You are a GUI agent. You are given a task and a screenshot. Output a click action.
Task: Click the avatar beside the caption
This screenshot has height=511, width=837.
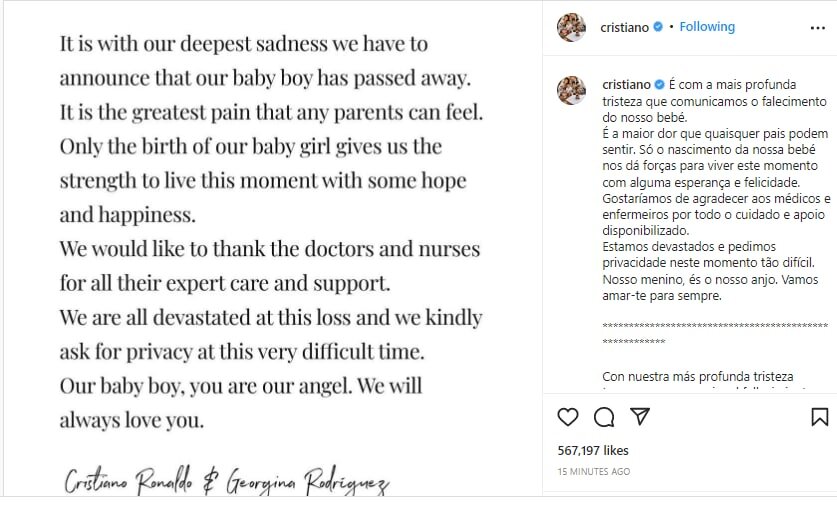click(x=571, y=89)
